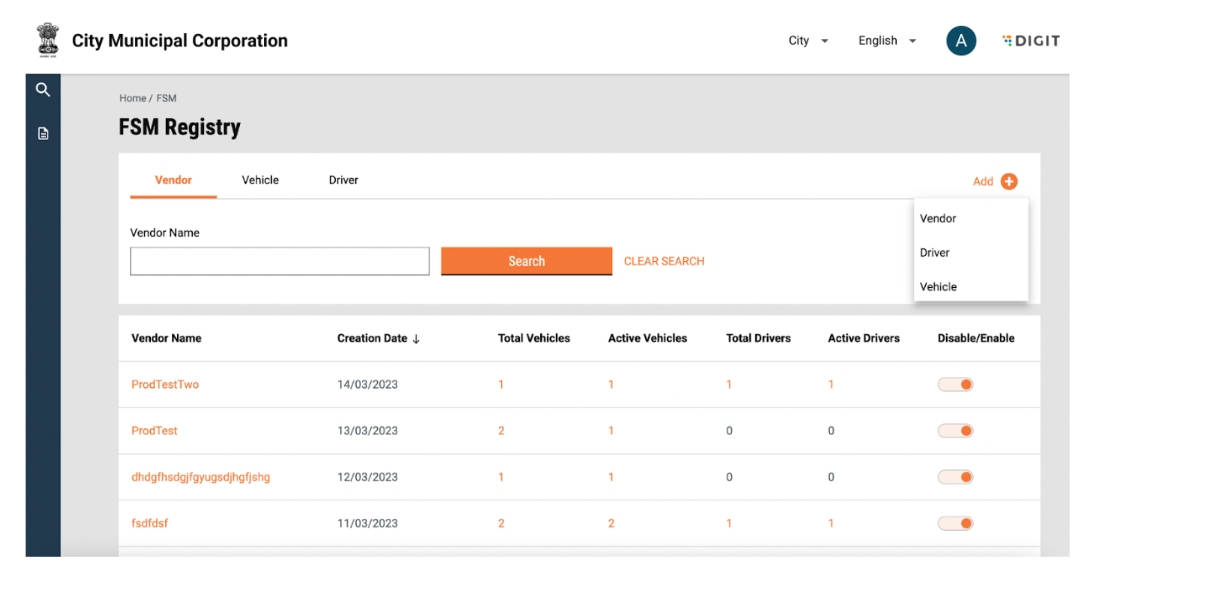Click the sidebar search magnifier icon
This screenshot has height=589, width=1213.
[x=43, y=90]
